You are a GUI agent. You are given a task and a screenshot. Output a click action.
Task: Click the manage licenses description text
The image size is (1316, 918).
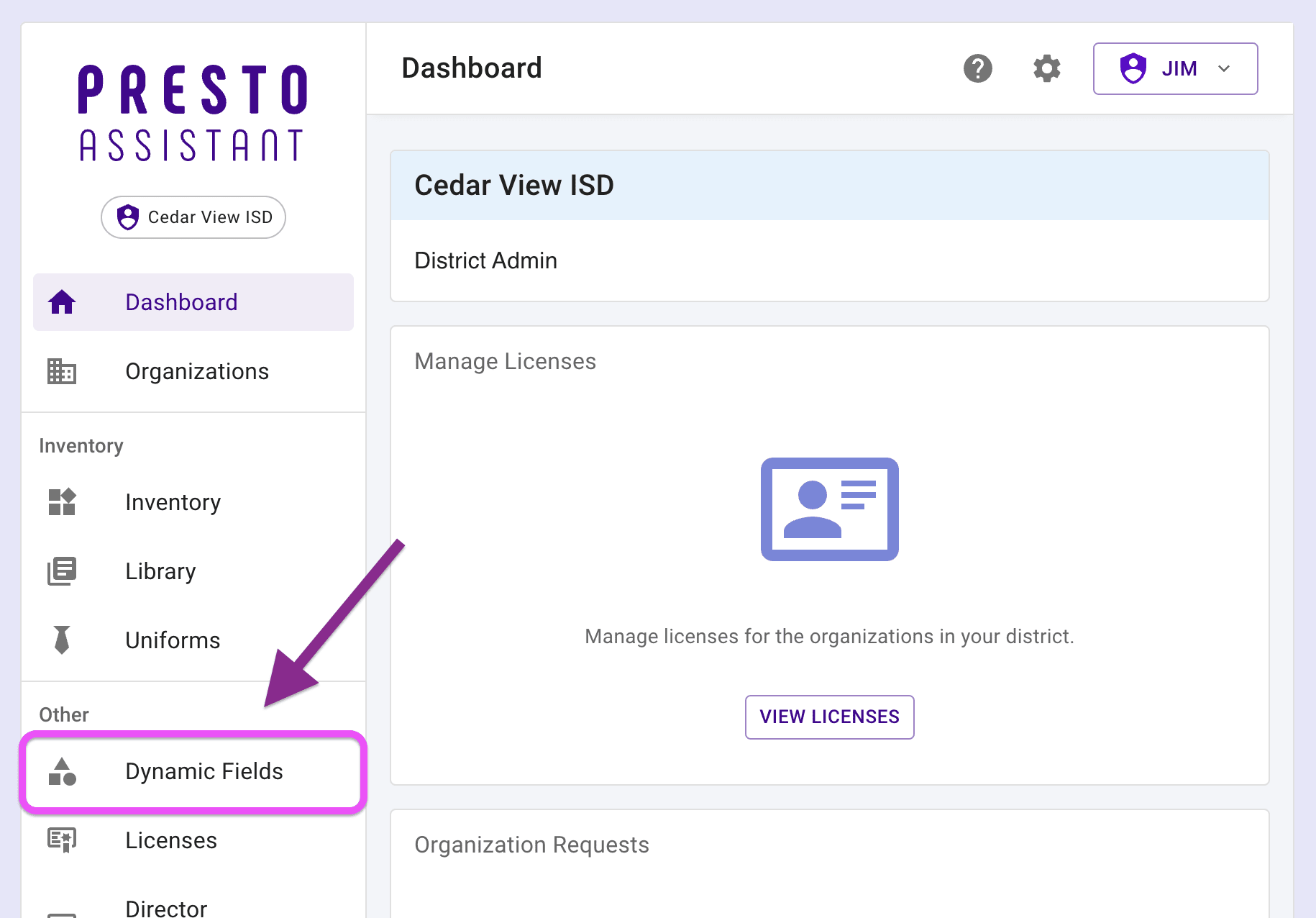pos(829,637)
